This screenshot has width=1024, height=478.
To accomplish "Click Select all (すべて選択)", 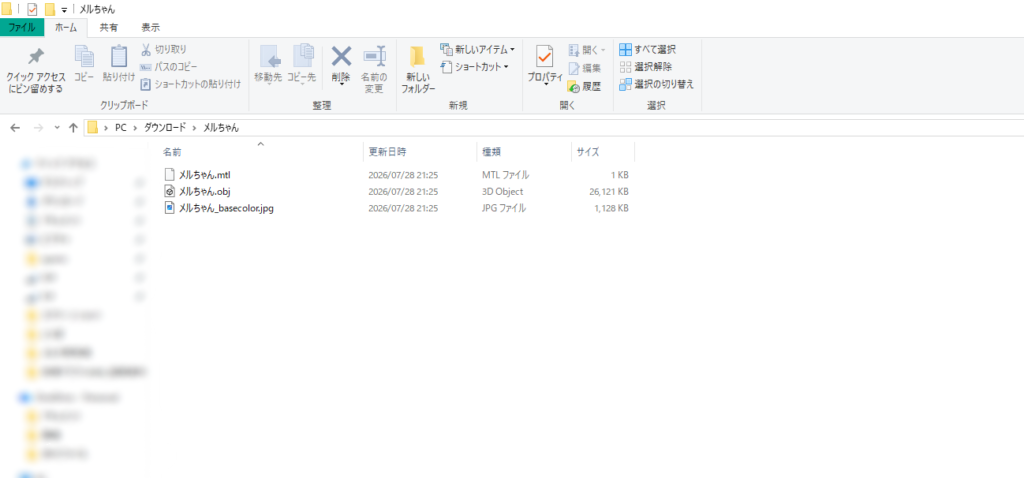I will click(647, 50).
